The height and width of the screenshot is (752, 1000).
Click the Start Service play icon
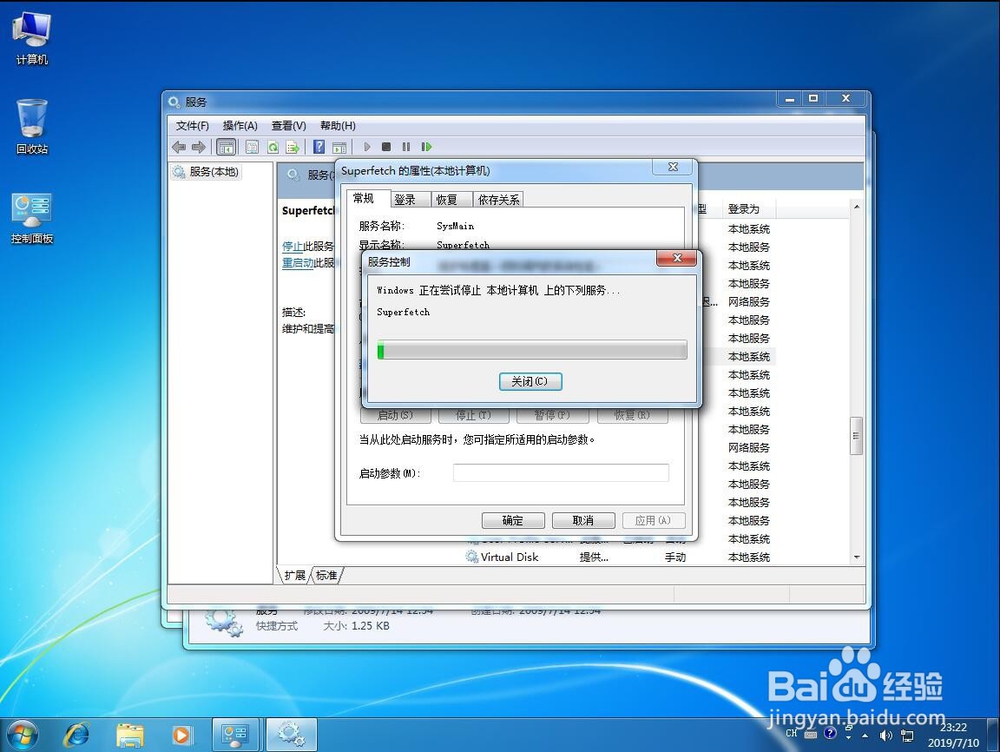pyautogui.click(x=367, y=147)
